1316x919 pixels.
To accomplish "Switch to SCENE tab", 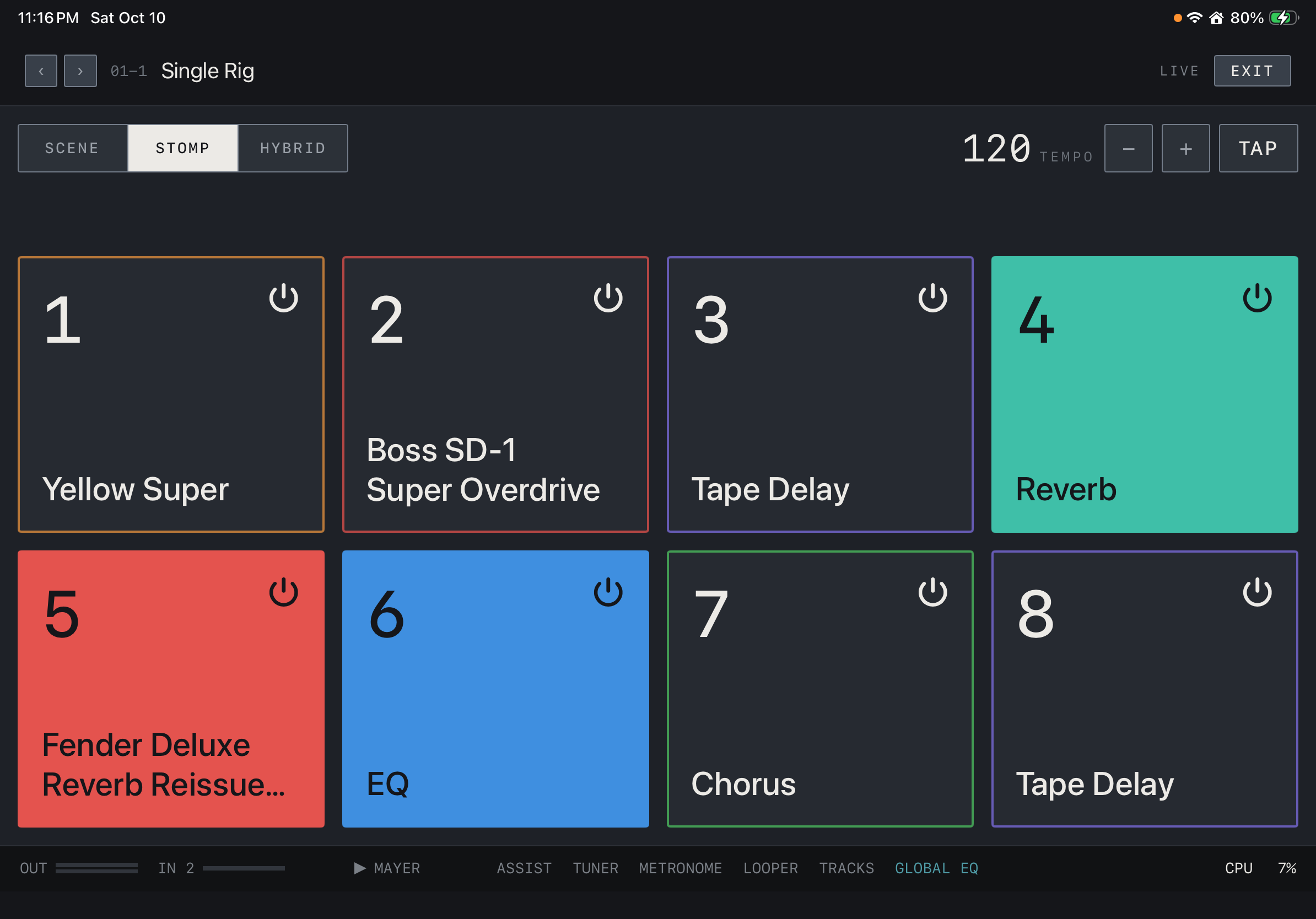I will click(72, 148).
